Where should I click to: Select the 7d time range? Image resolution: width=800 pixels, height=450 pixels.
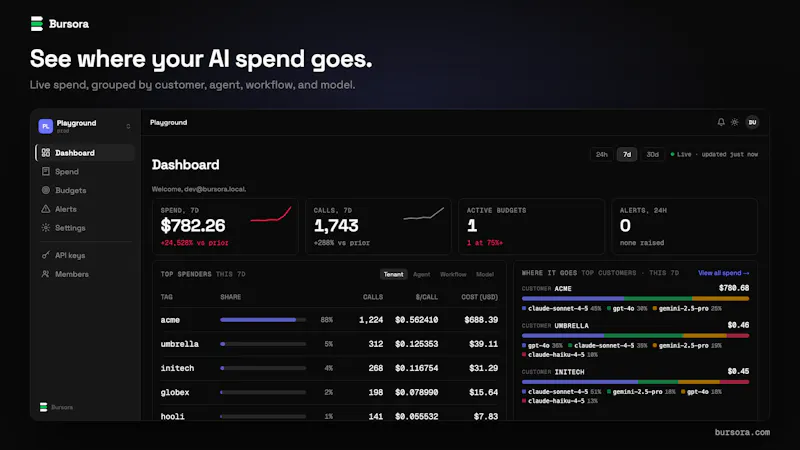point(627,154)
